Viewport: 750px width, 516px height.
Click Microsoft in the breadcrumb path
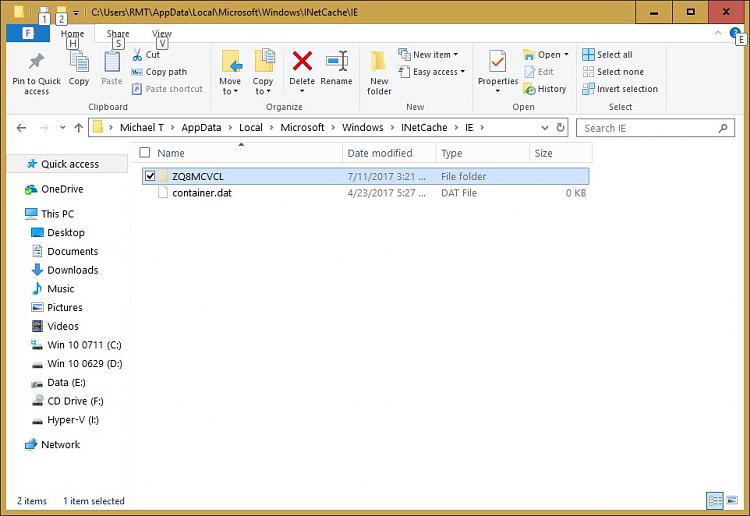(x=302, y=128)
